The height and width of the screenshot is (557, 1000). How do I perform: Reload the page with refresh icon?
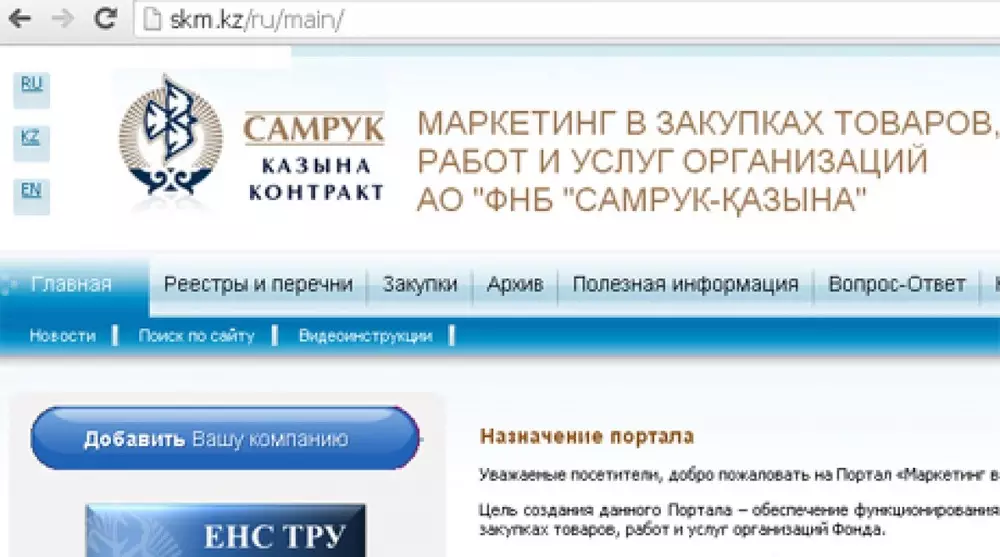pyautogui.click(x=105, y=19)
